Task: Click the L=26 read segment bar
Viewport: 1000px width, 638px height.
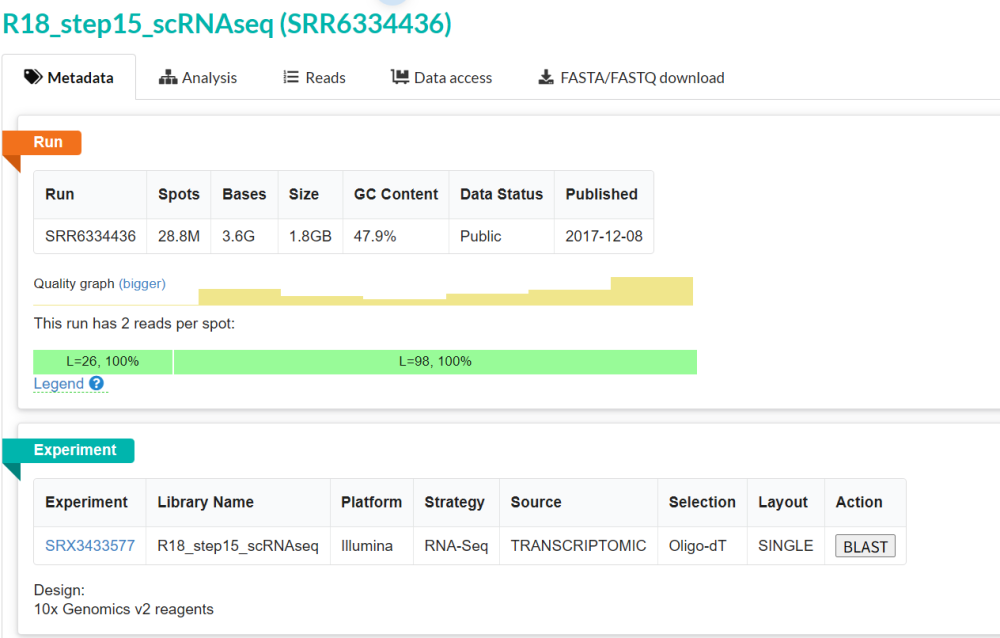Action: pyautogui.click(x=102, y=361)
